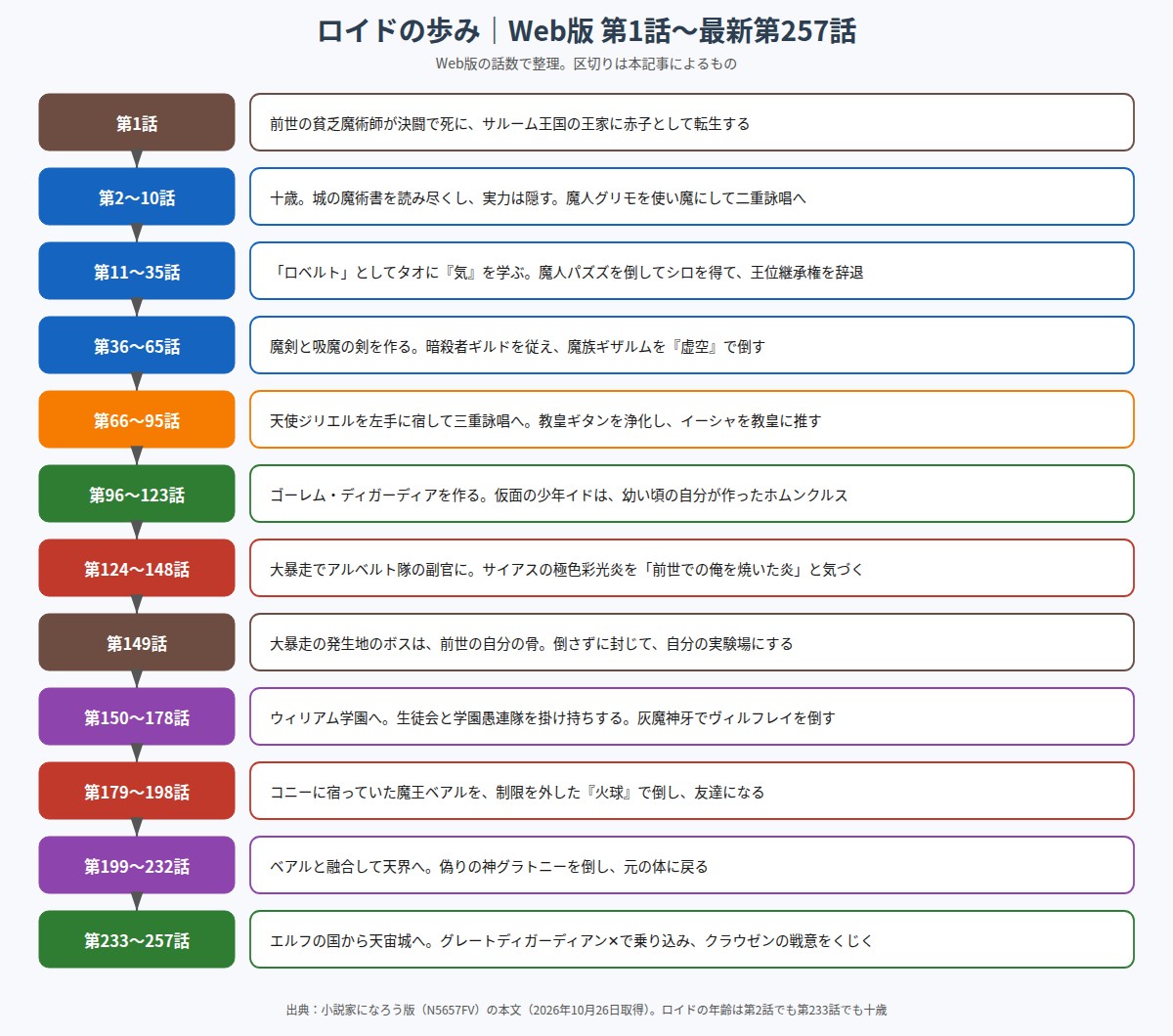Image resolution: width=1173 pixels, height=1036 pixels.
Task: Click the source note starting "出典：小説家になろう版"
Action: (586, 1010)
